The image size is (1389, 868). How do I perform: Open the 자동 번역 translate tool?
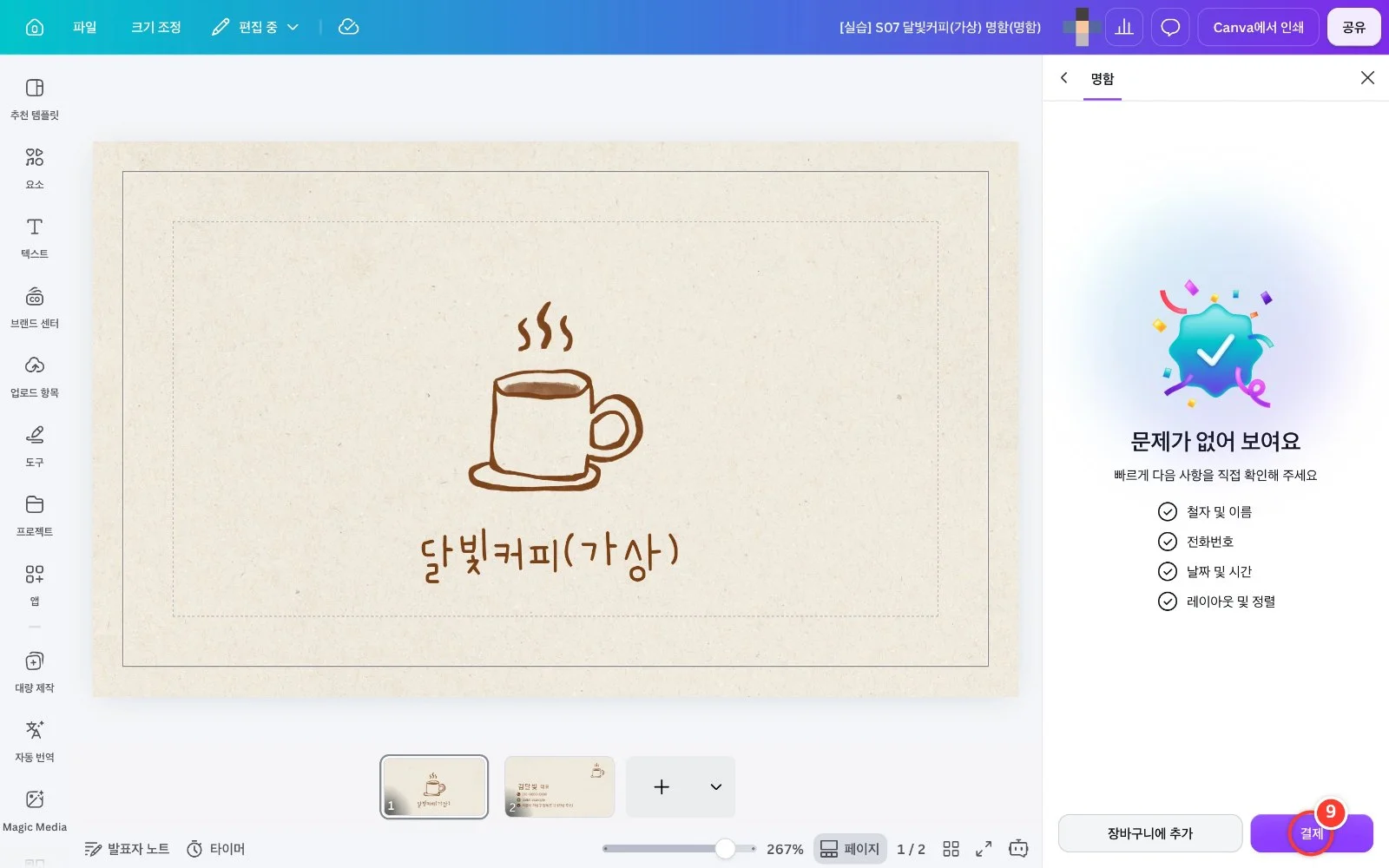click(35, 740)
